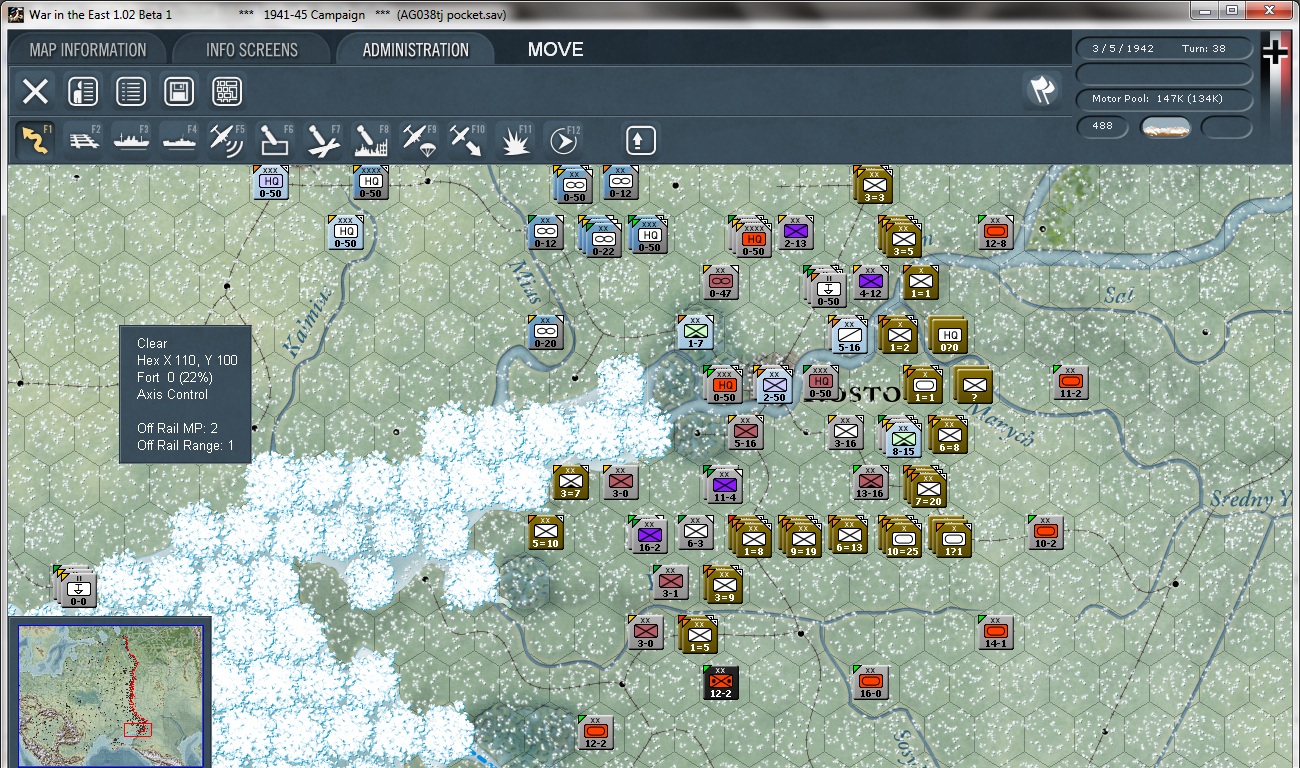Select the purple cavalry unit 11-4
Screen dimensions: 1300x768
tap(725, 486)
